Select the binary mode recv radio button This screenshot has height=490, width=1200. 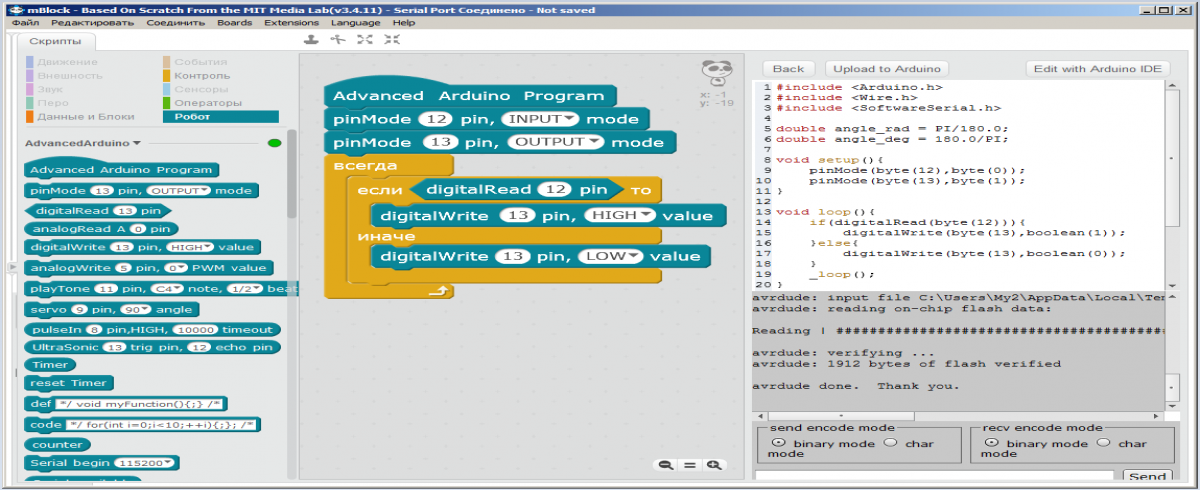pos(991,442)
